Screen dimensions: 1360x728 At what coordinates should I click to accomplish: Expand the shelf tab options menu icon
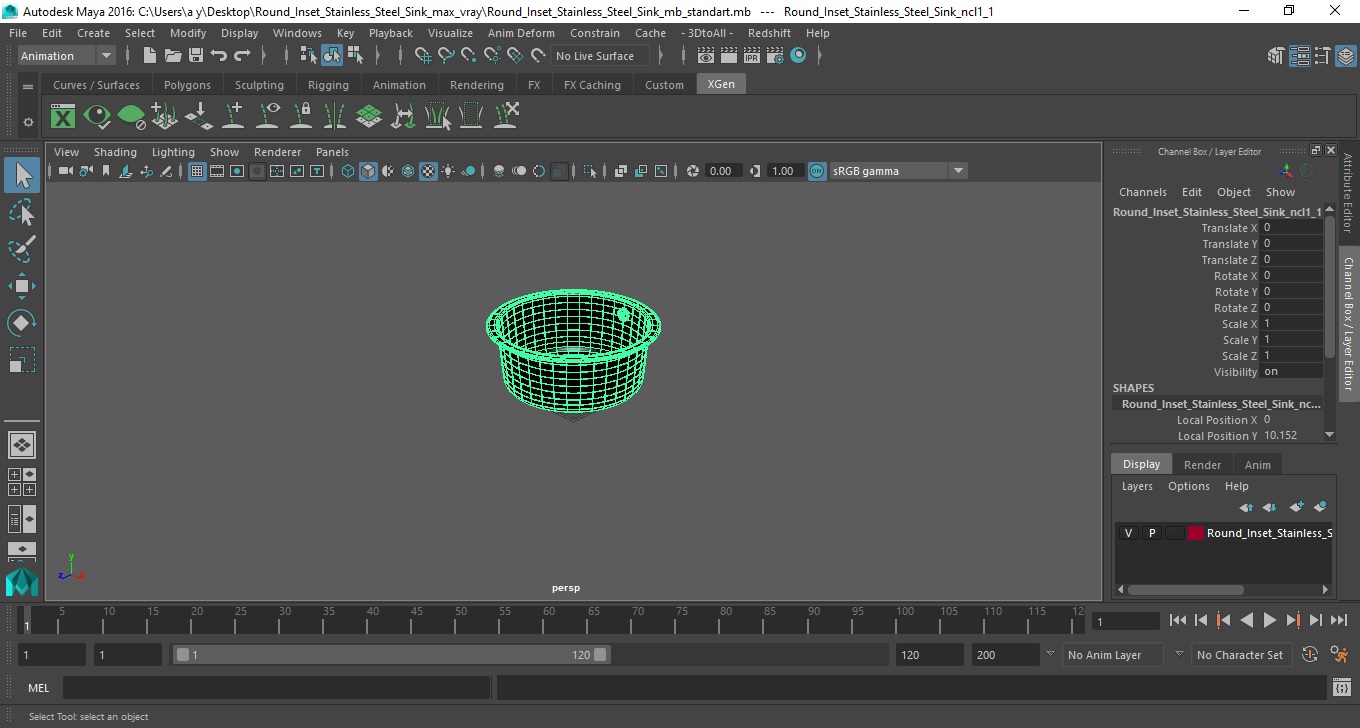click(x=28, y=86)
